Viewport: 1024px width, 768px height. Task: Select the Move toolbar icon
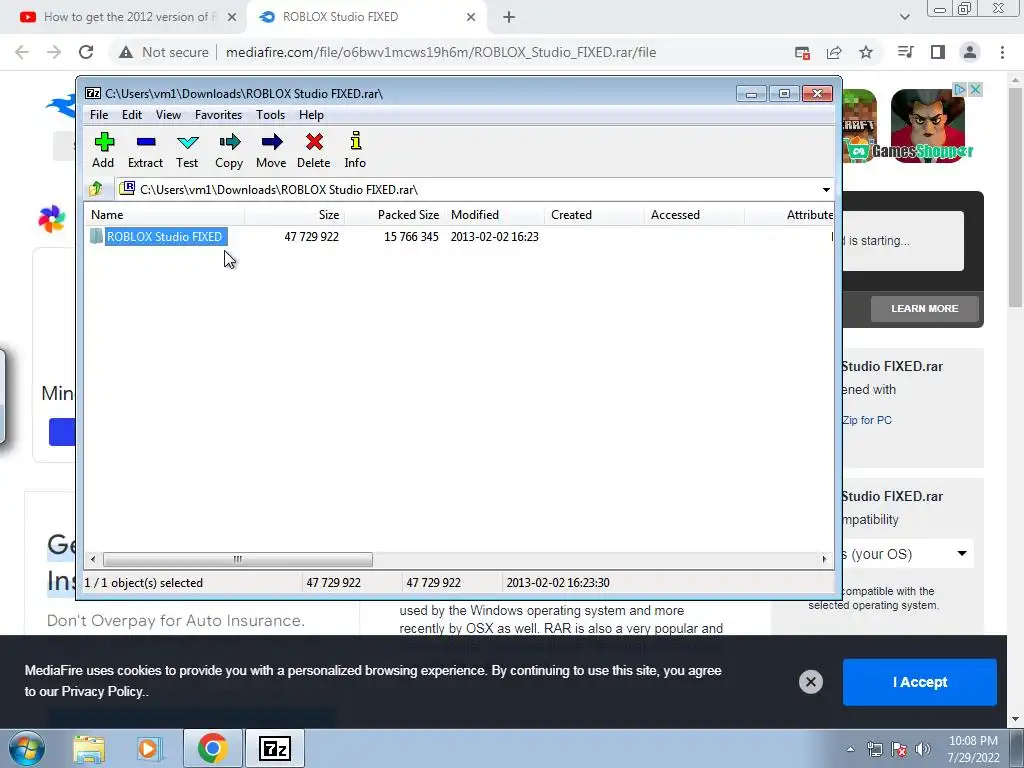pyautogui.click(x=271, y=150)
